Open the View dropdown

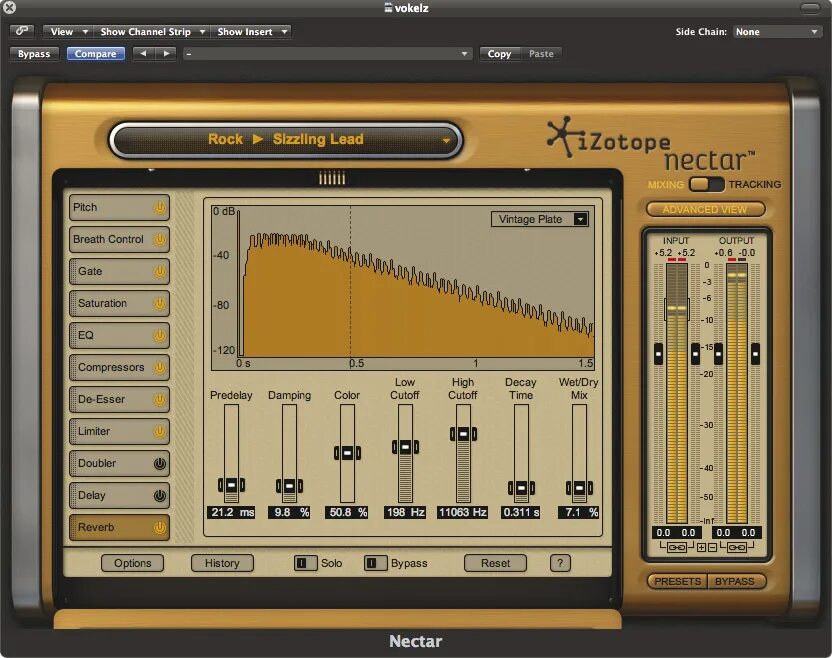67,31
